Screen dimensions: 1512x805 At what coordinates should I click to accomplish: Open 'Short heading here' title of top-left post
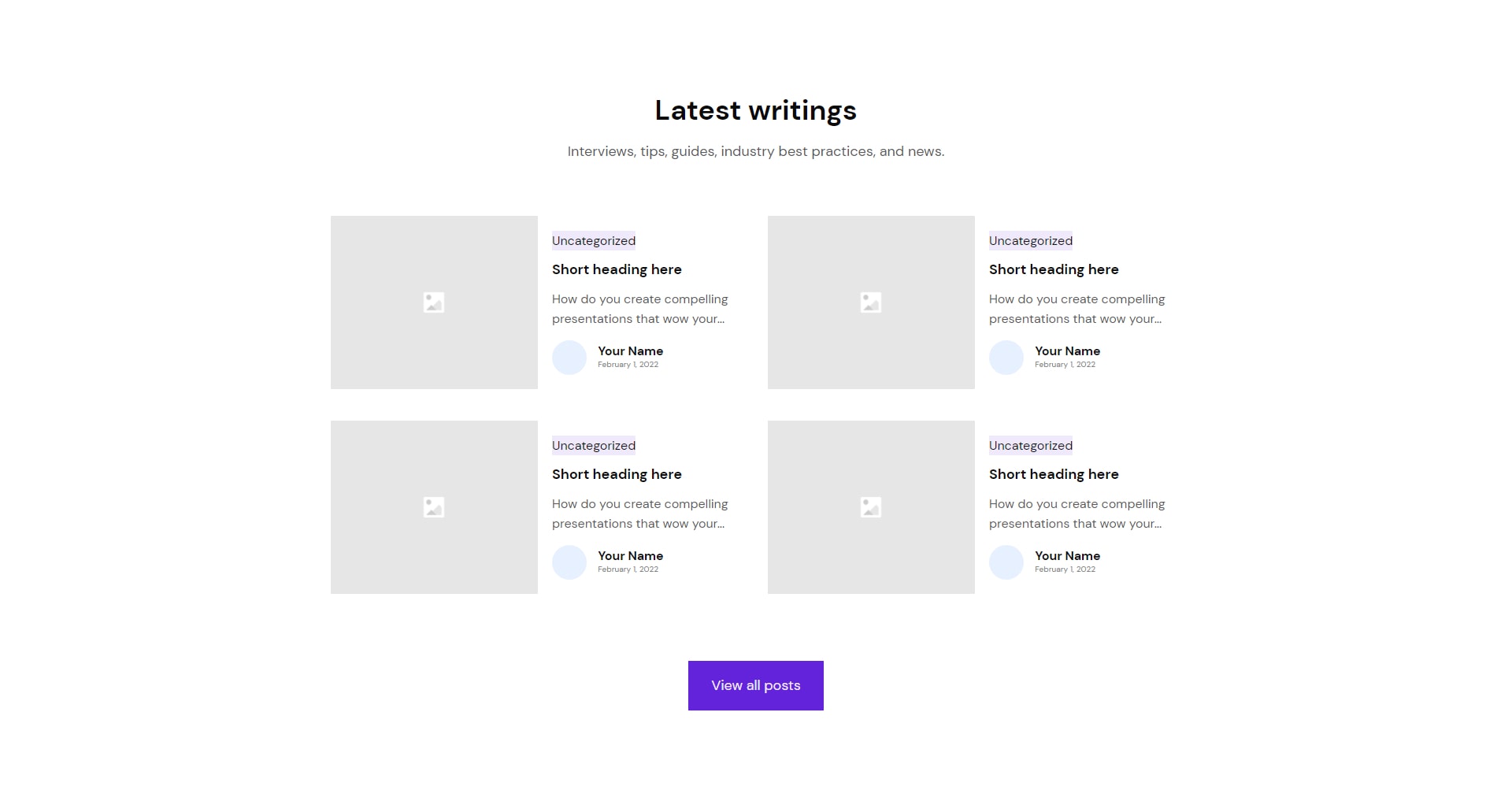tap(617, 269)
